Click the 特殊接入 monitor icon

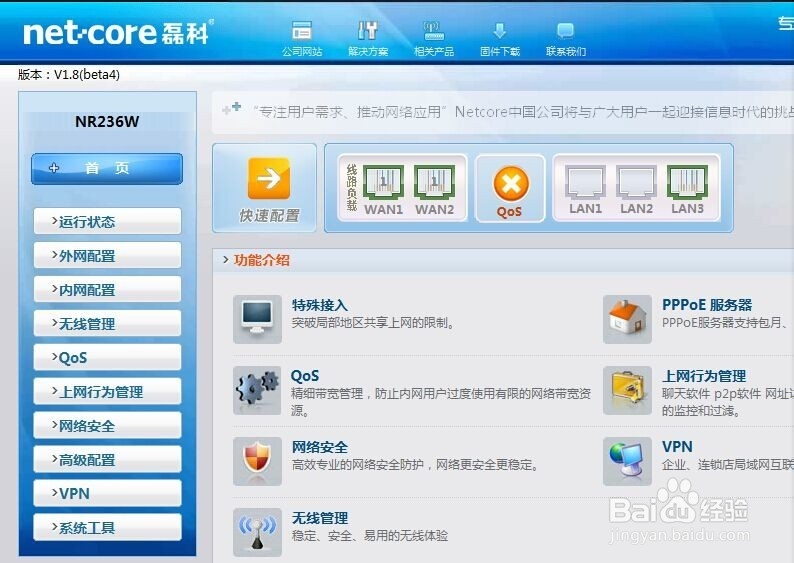click(257, 319)
